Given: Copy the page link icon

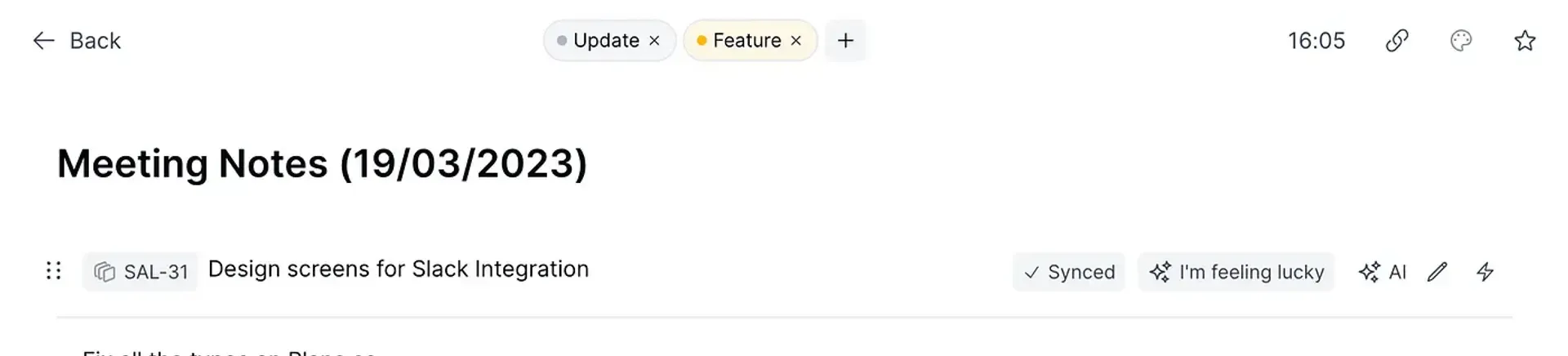Looking at the screenshot, I should pyautogui.click(x=1397, y=41).
